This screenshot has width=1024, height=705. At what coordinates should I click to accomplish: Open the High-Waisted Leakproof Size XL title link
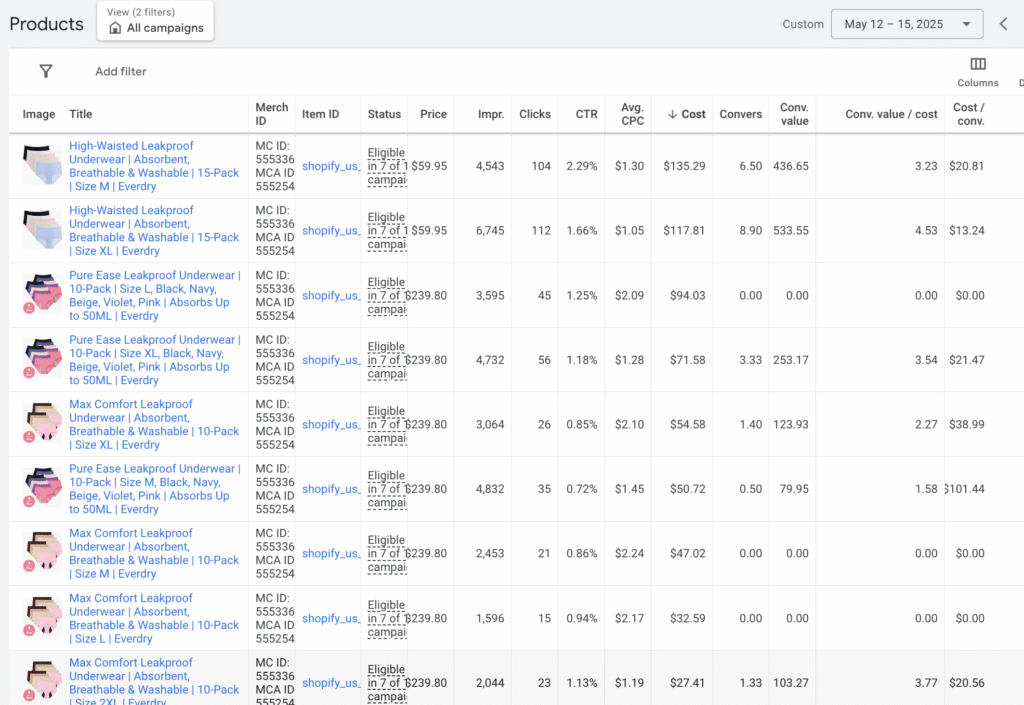[154, 230]
